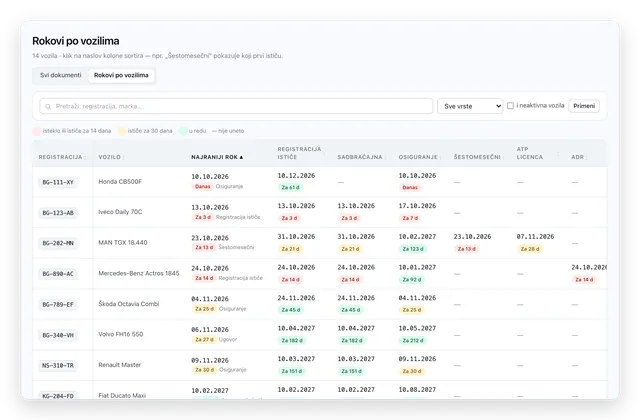Viewport: 640px width, 420px height.
Task: Click the BG-111-XY registration badge
Action: (58, 182)
